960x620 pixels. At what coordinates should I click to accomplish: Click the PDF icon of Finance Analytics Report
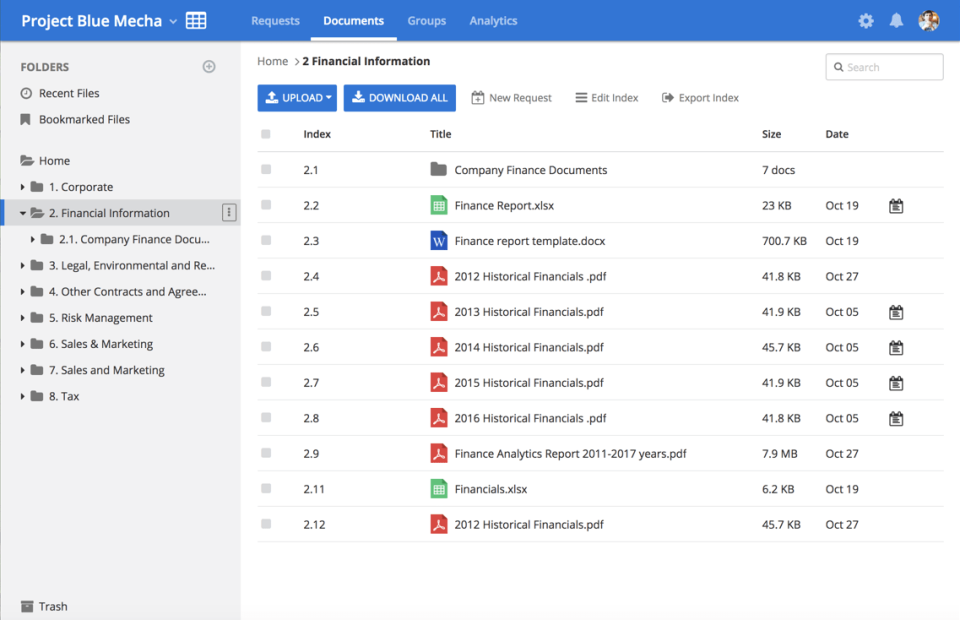coord(438,454)
